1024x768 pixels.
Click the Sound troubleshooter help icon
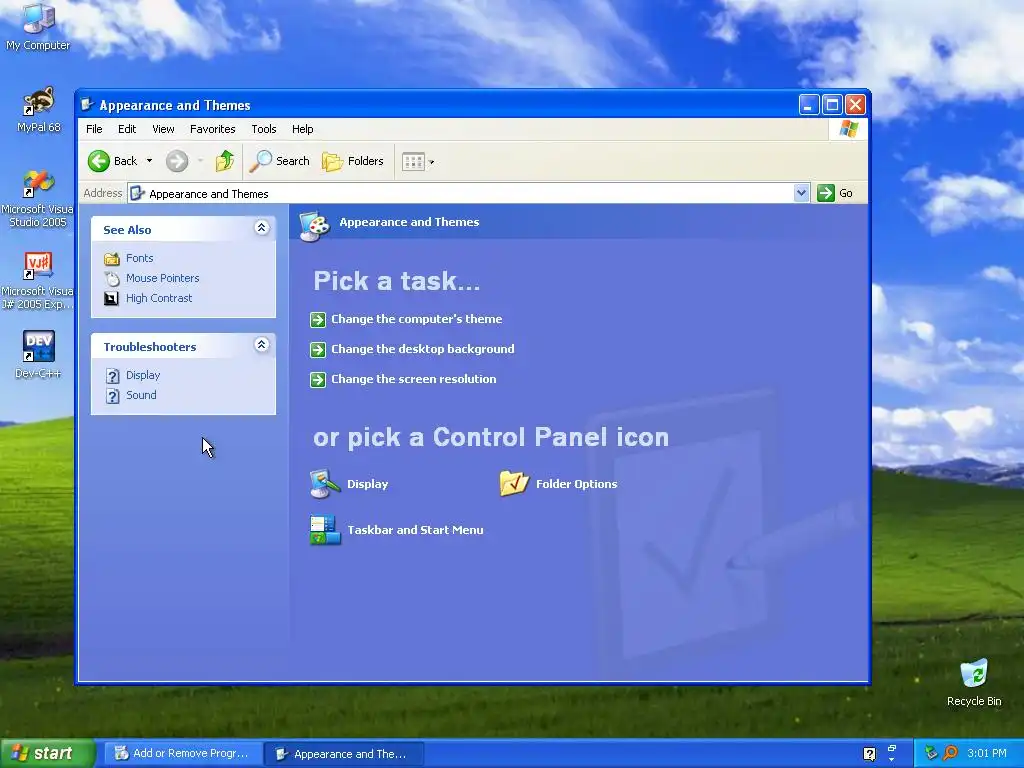pyautogui.click(x=112, y=396)
